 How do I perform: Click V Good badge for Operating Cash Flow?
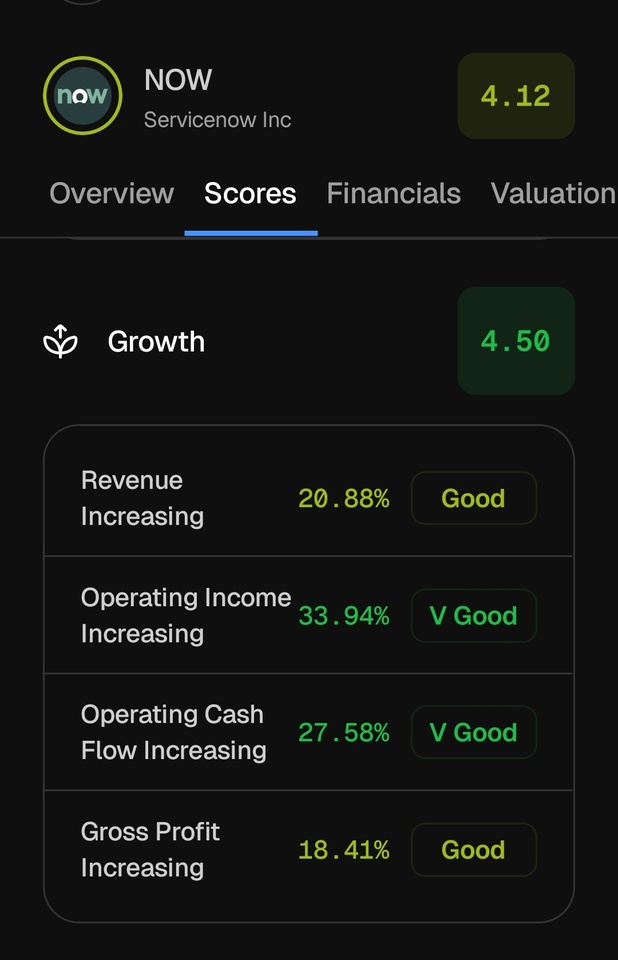[x=473, y=733]
